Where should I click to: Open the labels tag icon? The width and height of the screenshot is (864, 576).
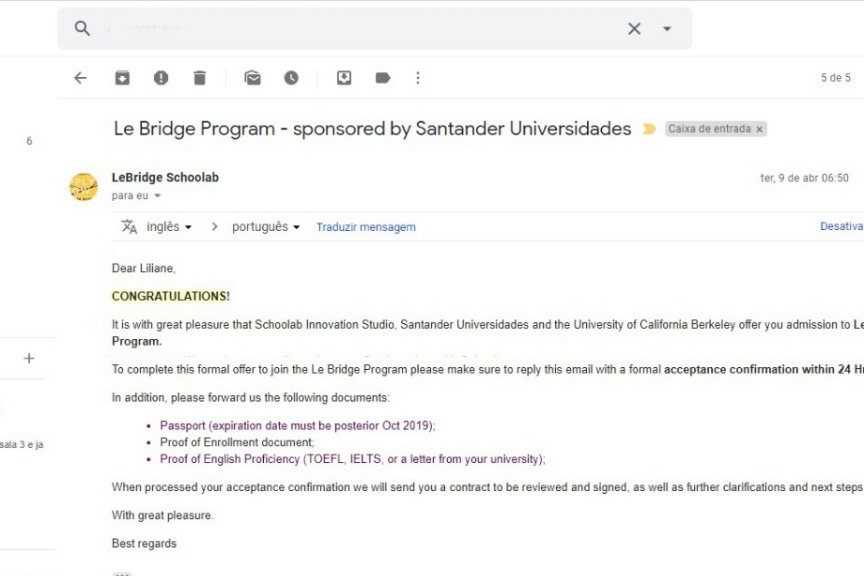383,78
